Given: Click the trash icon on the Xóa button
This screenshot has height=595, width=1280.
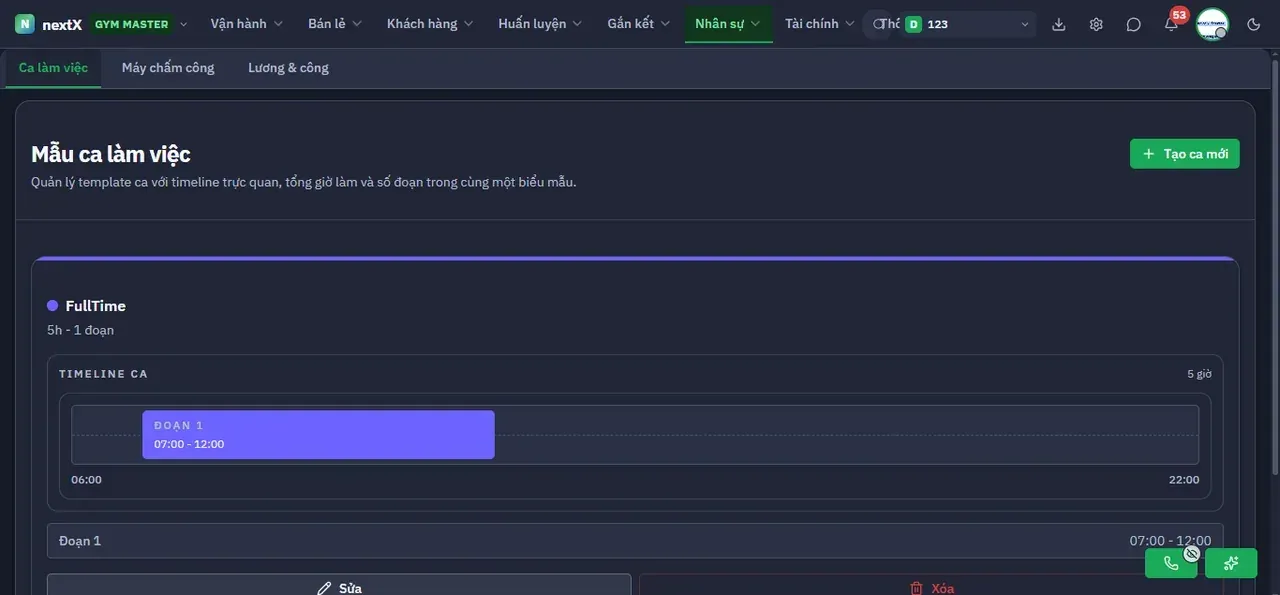Looking at the screenshot, I should pyautogui.click(x=916, y=588).
